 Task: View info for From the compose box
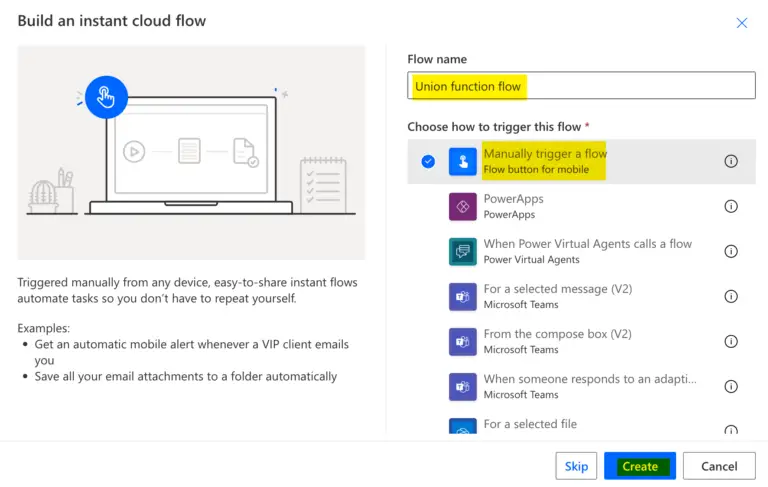tap(731, 341)
